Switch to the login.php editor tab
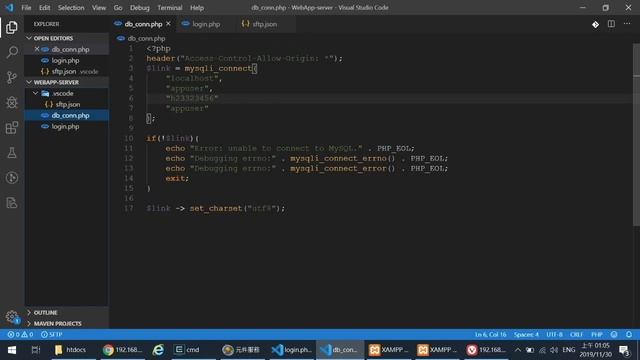The width and height of the screenshot is (640, 360). (206, 24)
